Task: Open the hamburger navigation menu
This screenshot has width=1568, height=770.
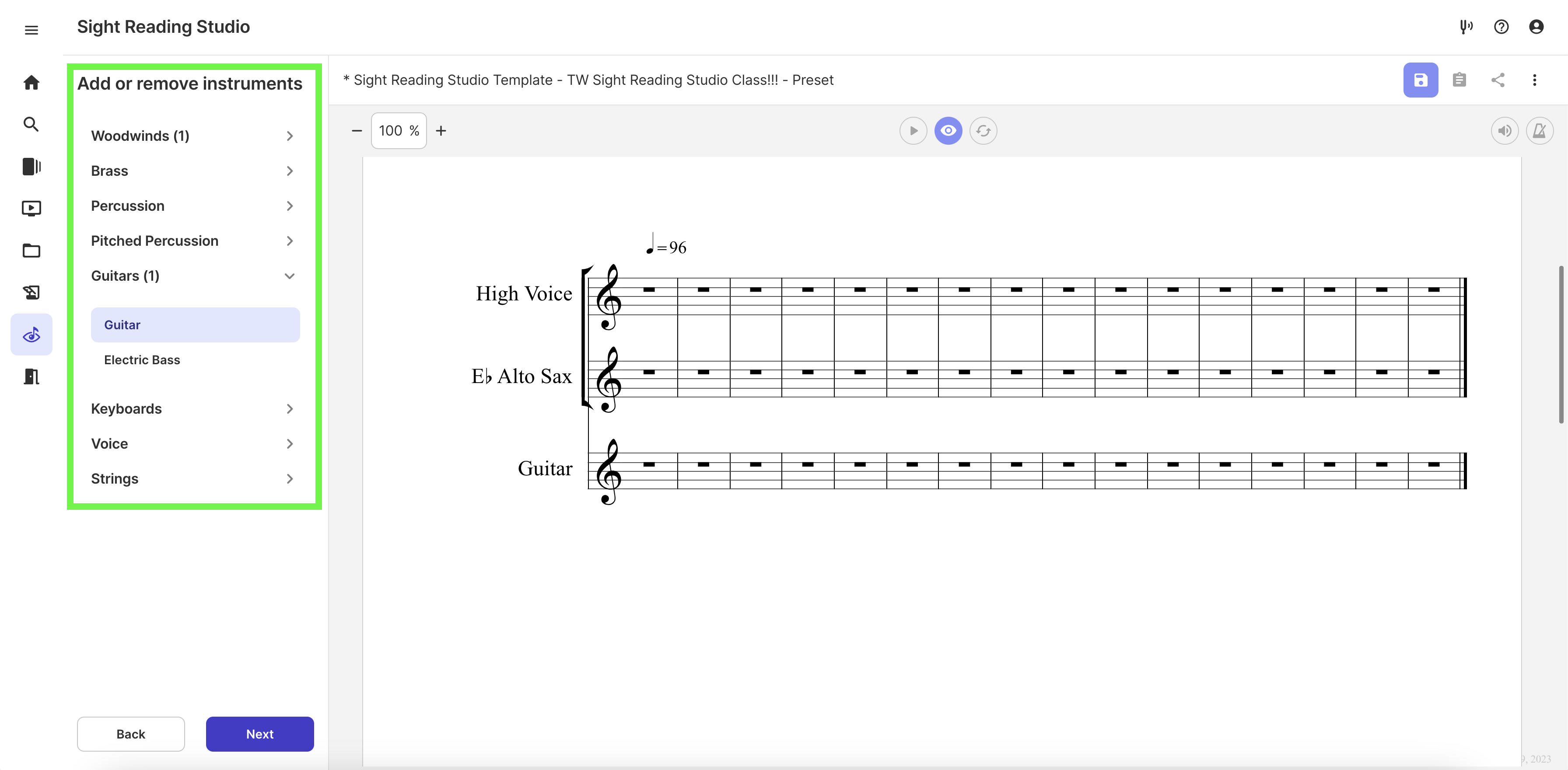Action: (31, 30)
